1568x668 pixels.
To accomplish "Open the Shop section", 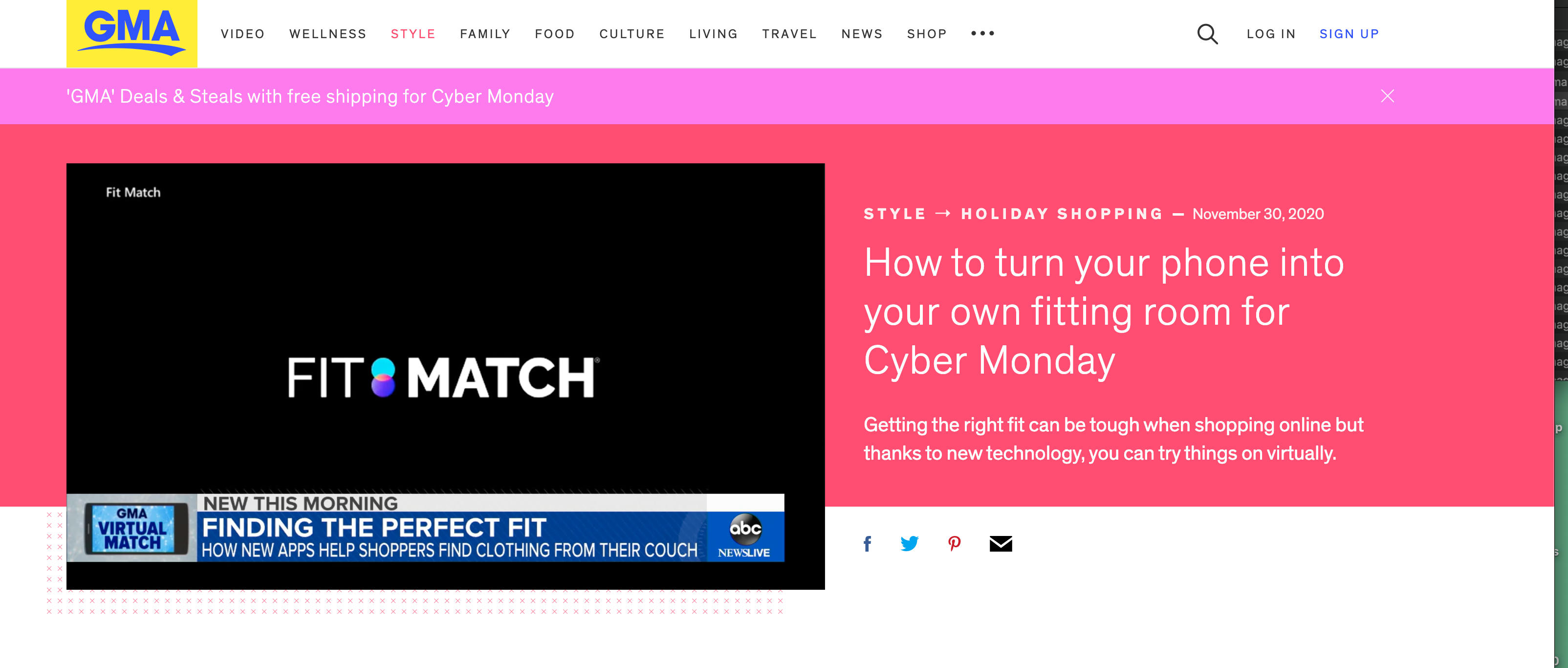I will pyautogui.click(x=926, y=34).
